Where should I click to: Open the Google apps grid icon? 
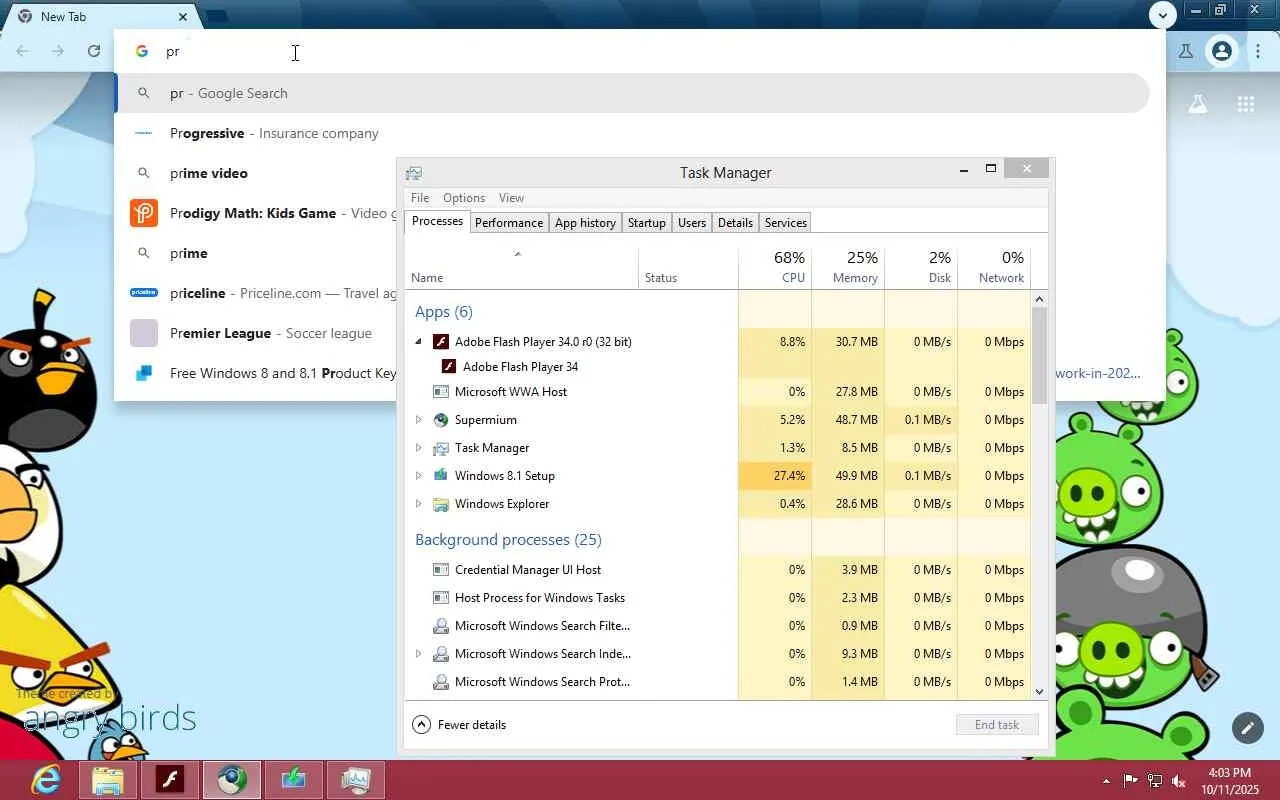coord(1245,104)
